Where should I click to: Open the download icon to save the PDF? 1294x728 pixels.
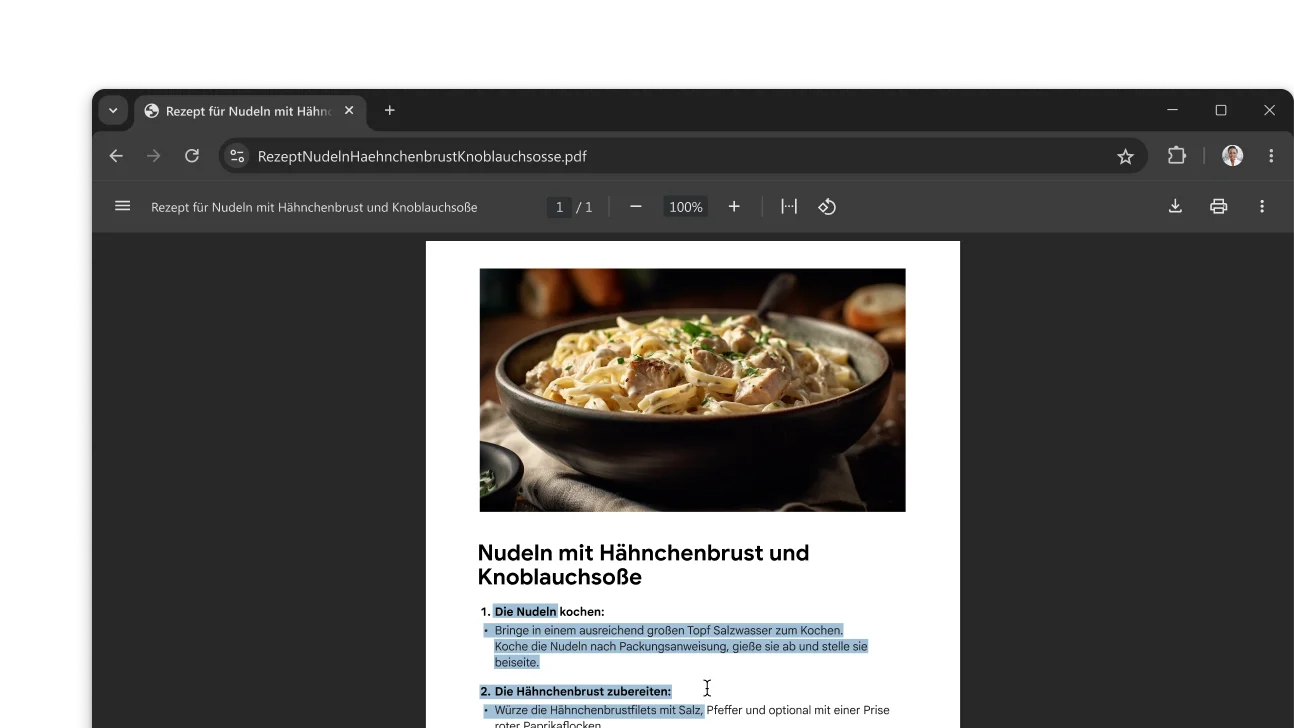[1174, 206]
